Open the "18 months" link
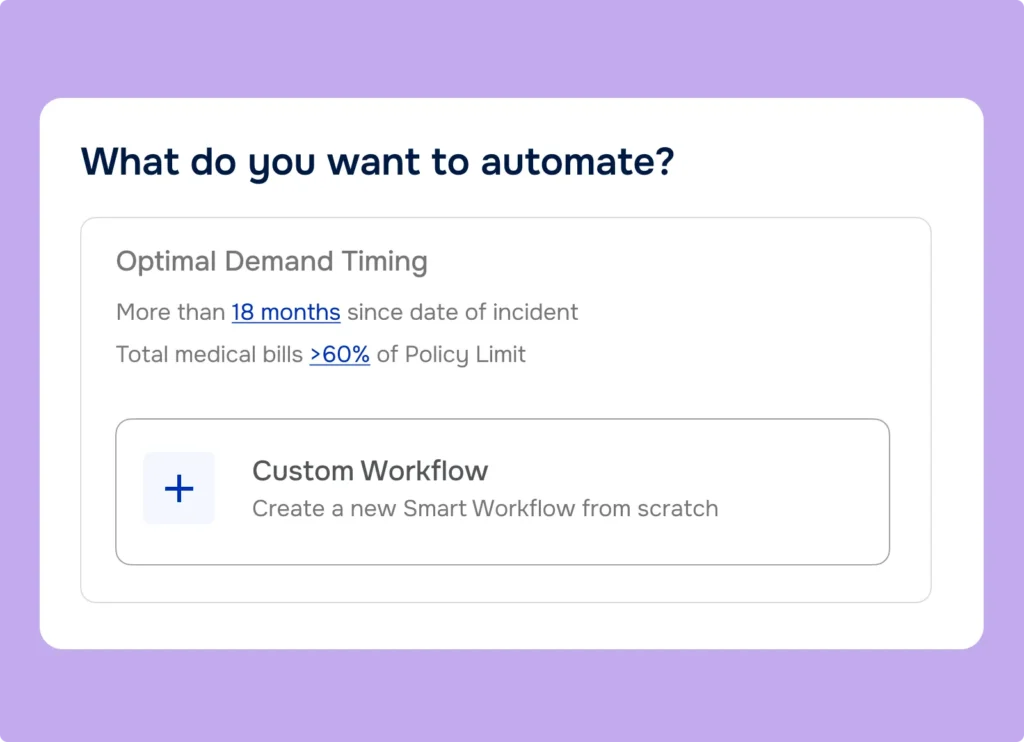 [286, 312]
